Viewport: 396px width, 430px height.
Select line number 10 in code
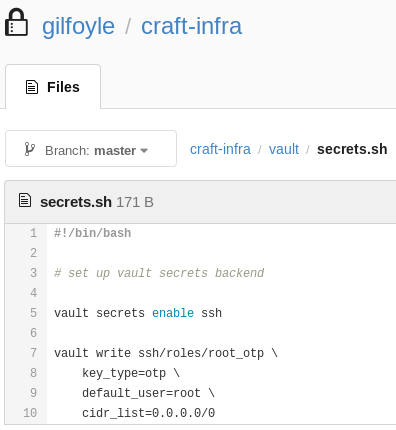tap(30, 413)
